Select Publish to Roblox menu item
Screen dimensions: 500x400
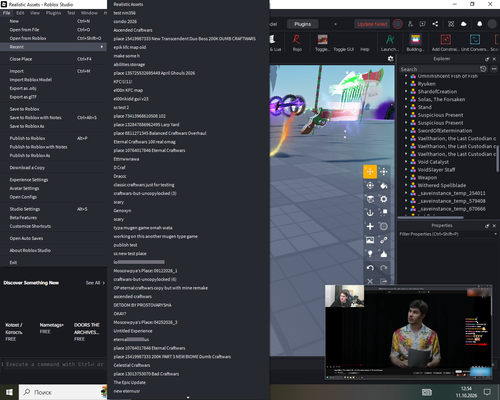pyautogui.click(x=53, y=138)
